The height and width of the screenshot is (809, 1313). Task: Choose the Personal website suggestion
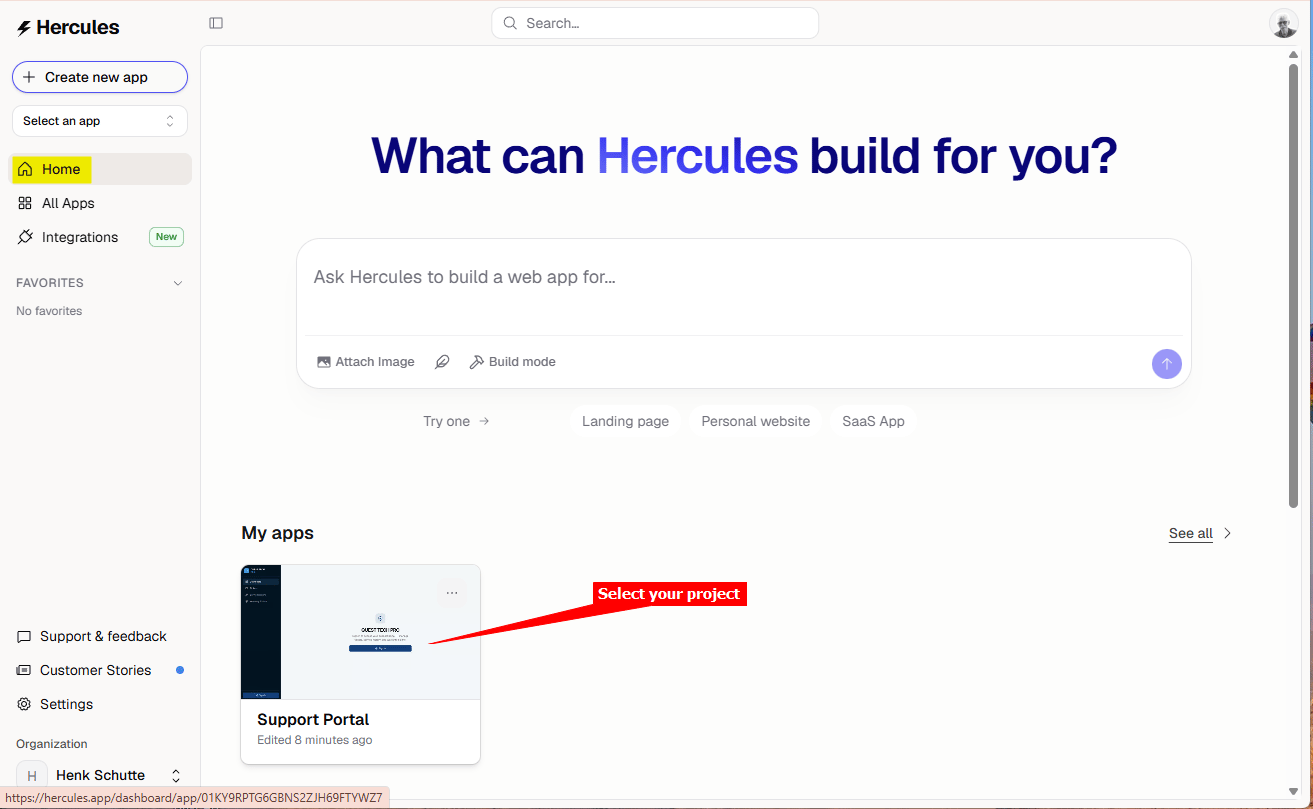(756, 421)
